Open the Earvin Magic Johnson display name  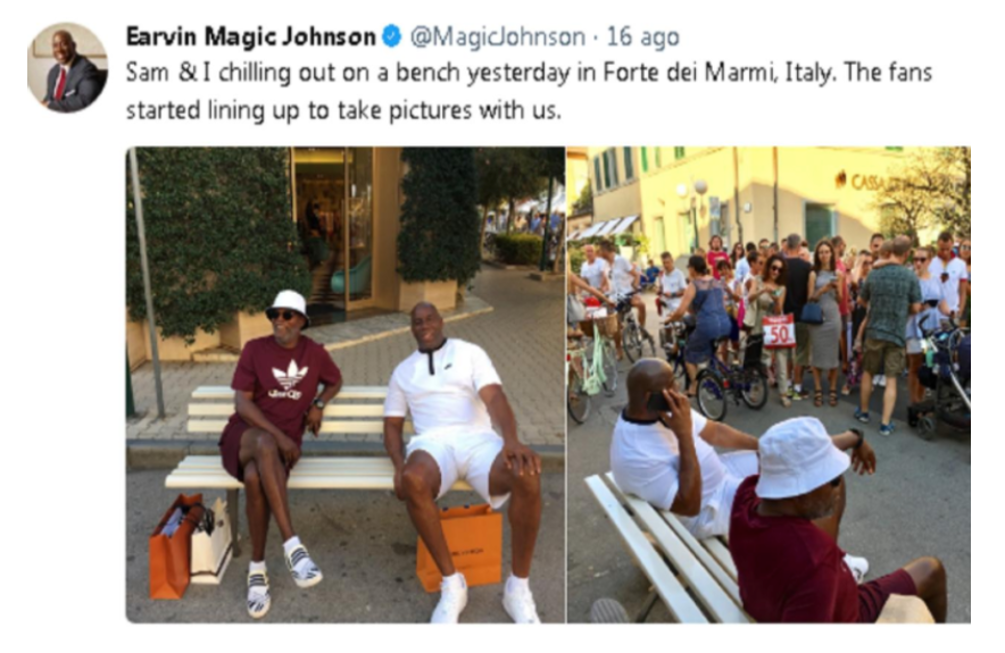[251, 37]
